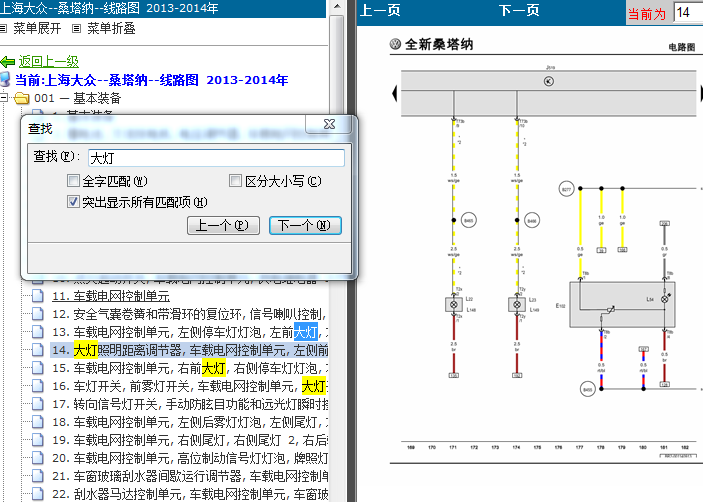Go to 上一页 previous page
This screenshot has width=703, height=502.
[x=380, y=10]
